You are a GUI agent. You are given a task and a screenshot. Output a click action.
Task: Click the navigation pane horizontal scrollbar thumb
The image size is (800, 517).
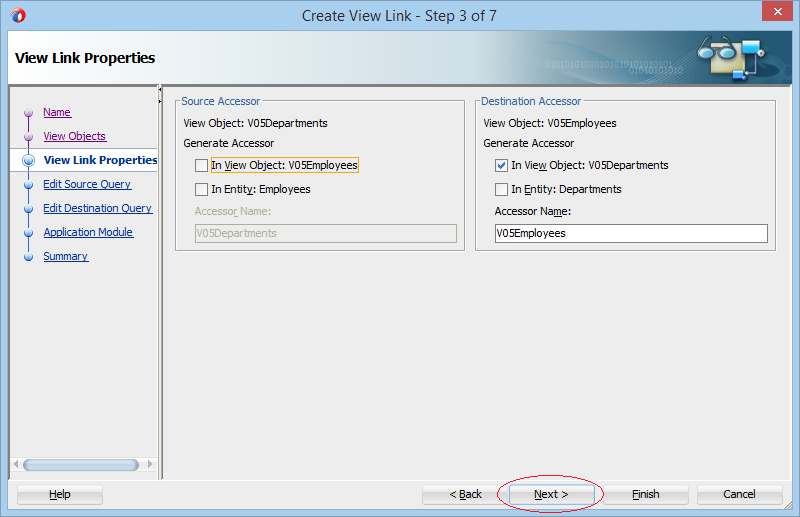(x=81, y=464)
